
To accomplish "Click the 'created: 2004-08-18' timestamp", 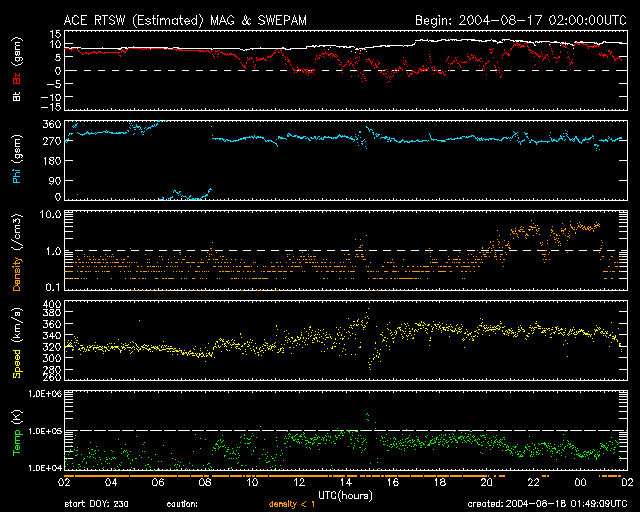I will click(x=547, y=504).
